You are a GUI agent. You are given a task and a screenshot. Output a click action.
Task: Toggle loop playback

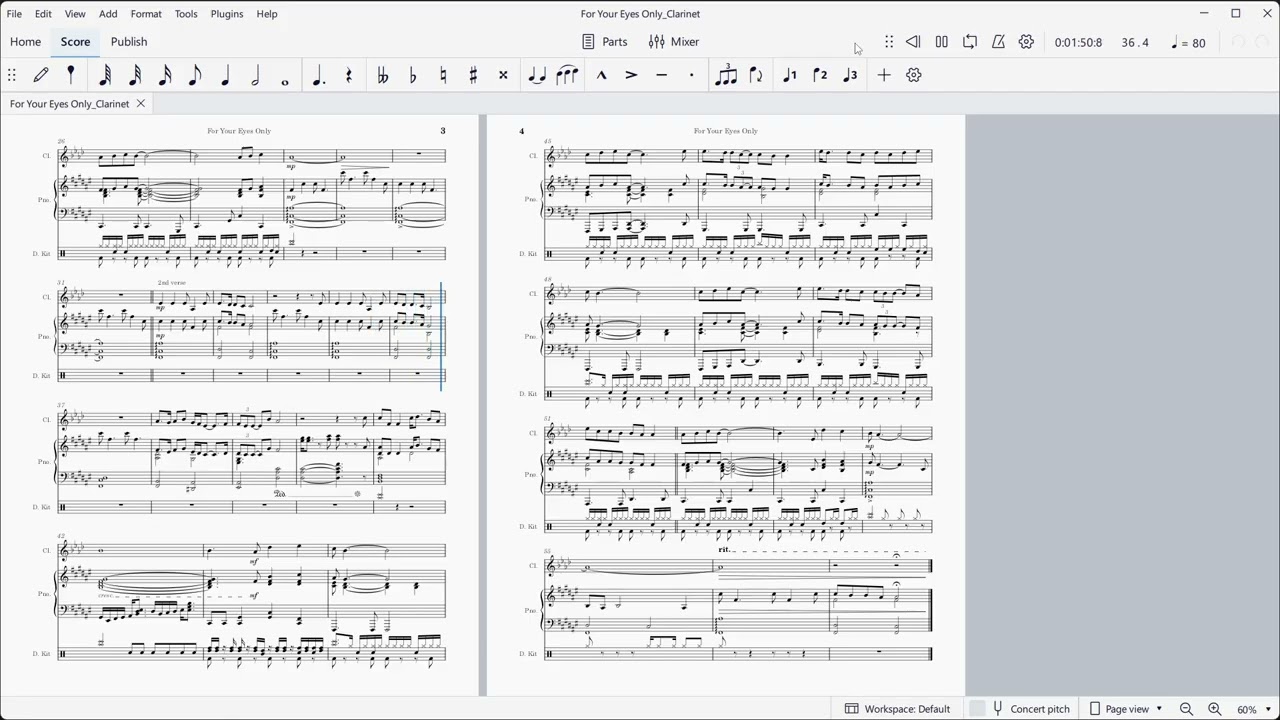[x=970, y=42]
